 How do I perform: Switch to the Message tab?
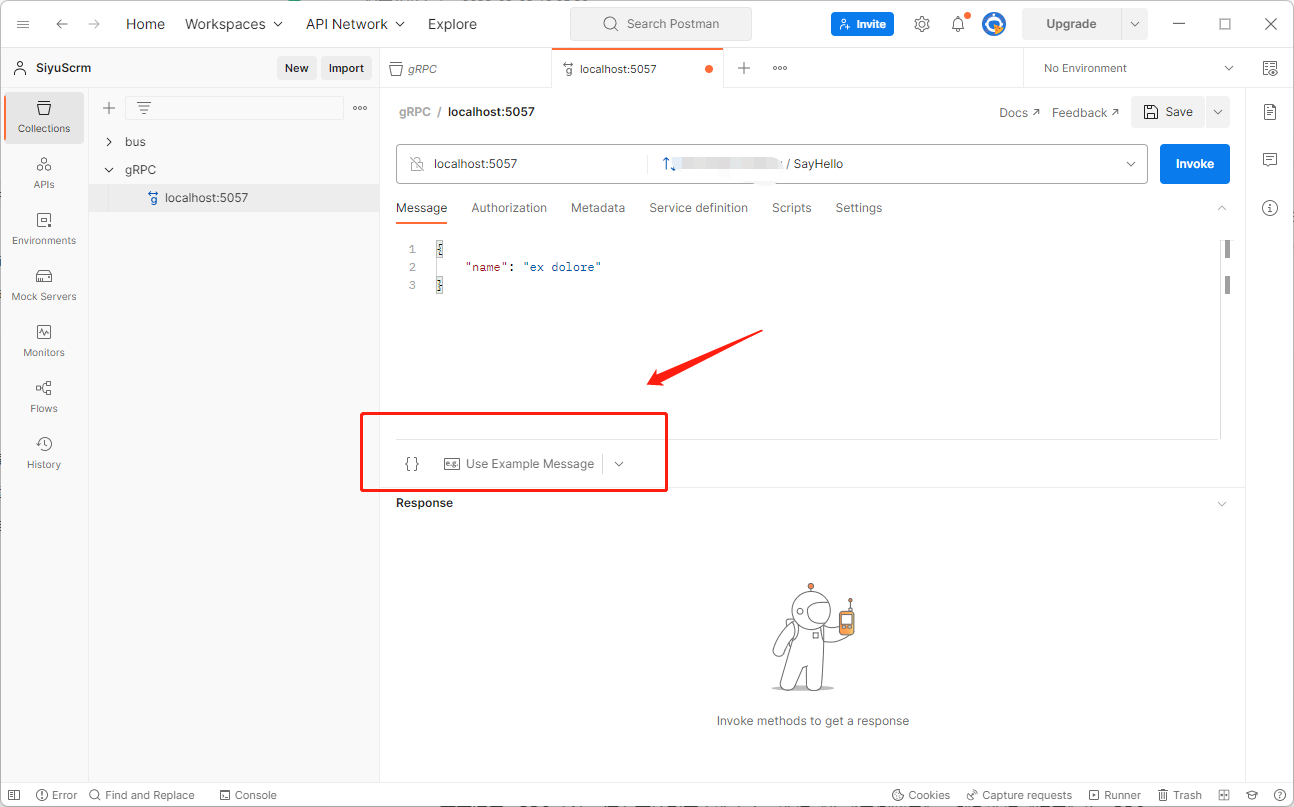coord(422,208)
